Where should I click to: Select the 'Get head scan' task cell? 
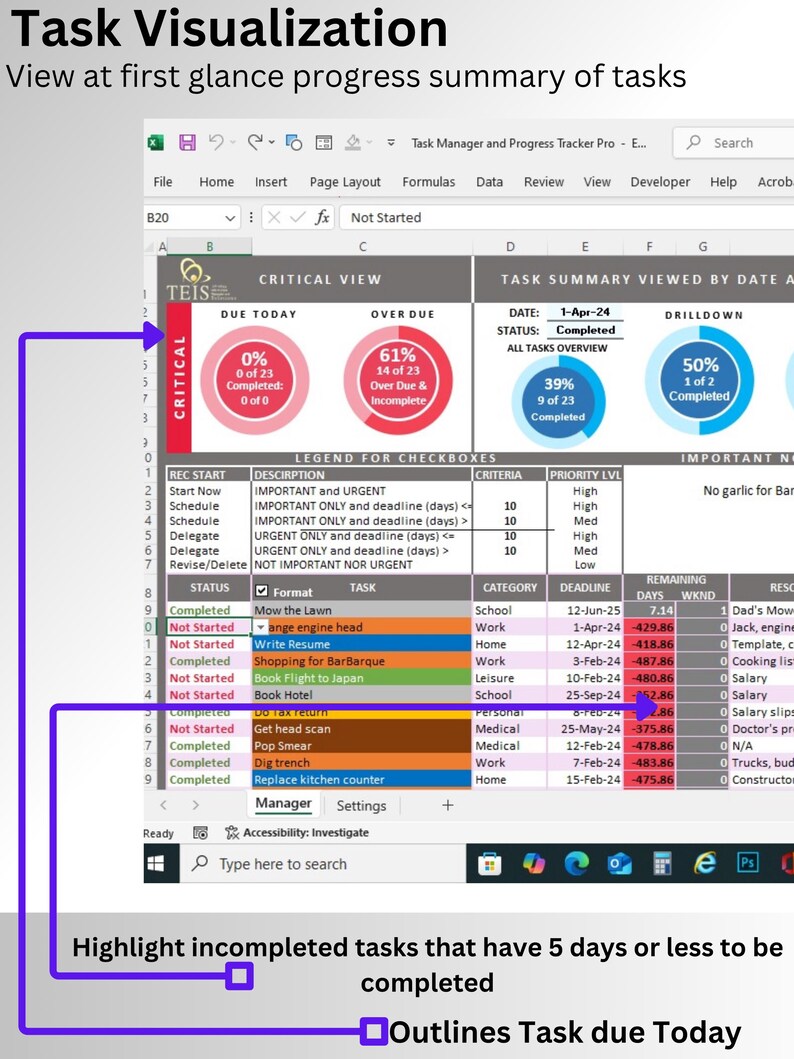pos(362,729)
